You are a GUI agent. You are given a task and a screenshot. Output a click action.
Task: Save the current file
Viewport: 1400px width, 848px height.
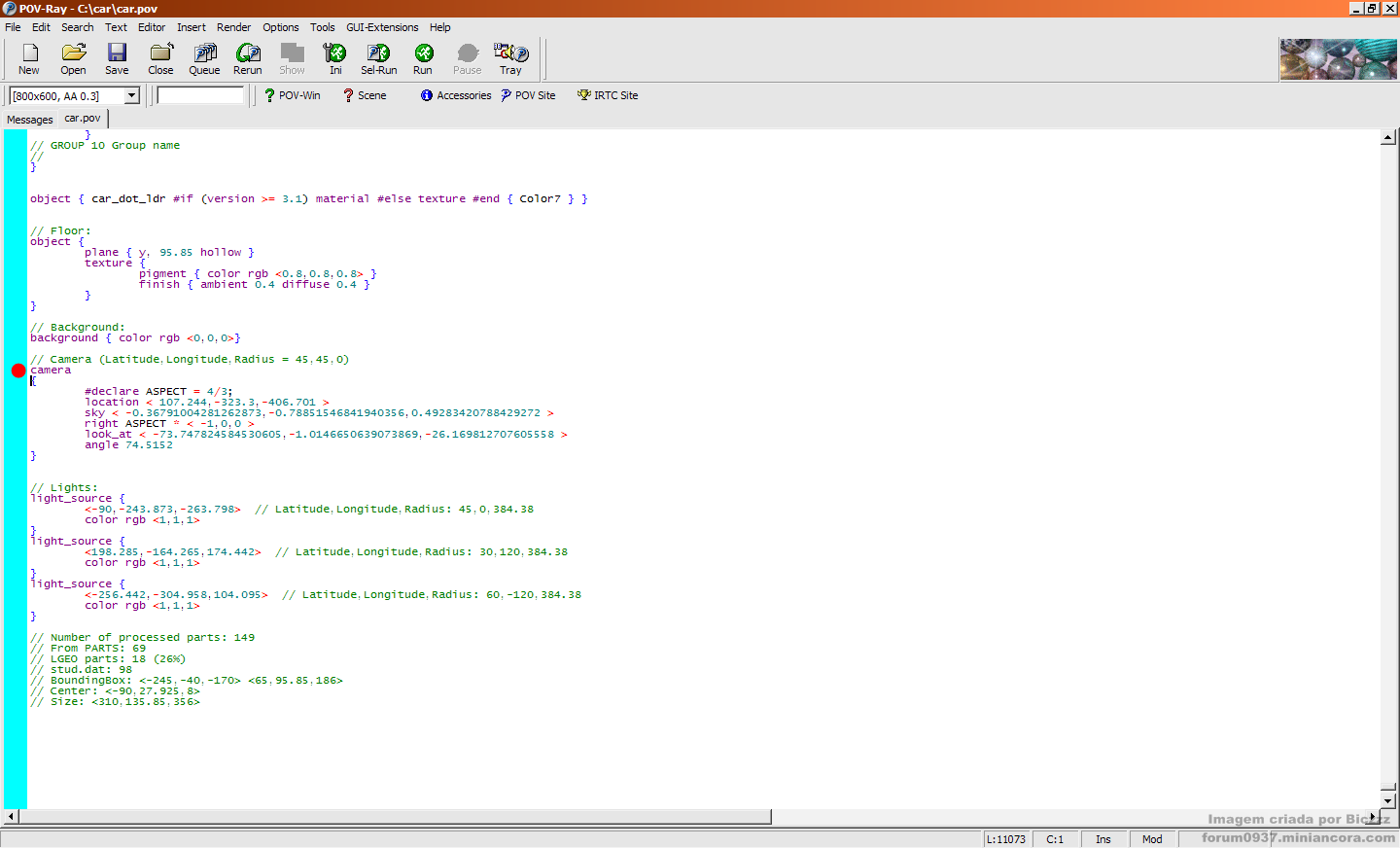(117, 59)
